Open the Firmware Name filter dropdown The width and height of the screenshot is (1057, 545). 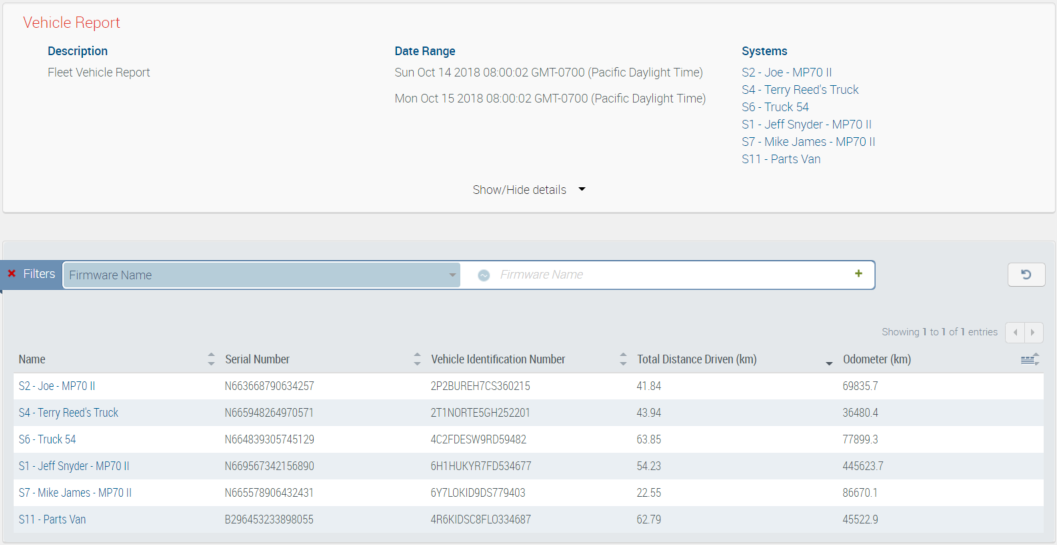260,275
